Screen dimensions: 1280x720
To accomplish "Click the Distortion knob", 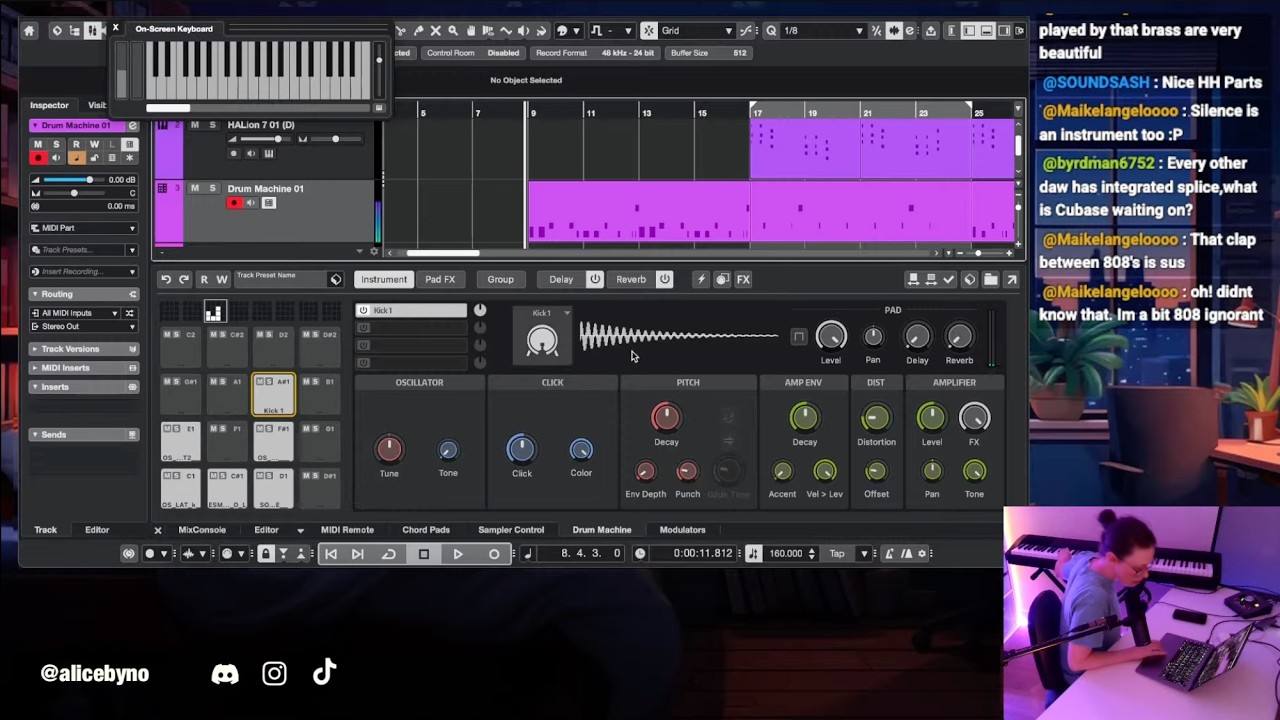I will coord(876,418).
